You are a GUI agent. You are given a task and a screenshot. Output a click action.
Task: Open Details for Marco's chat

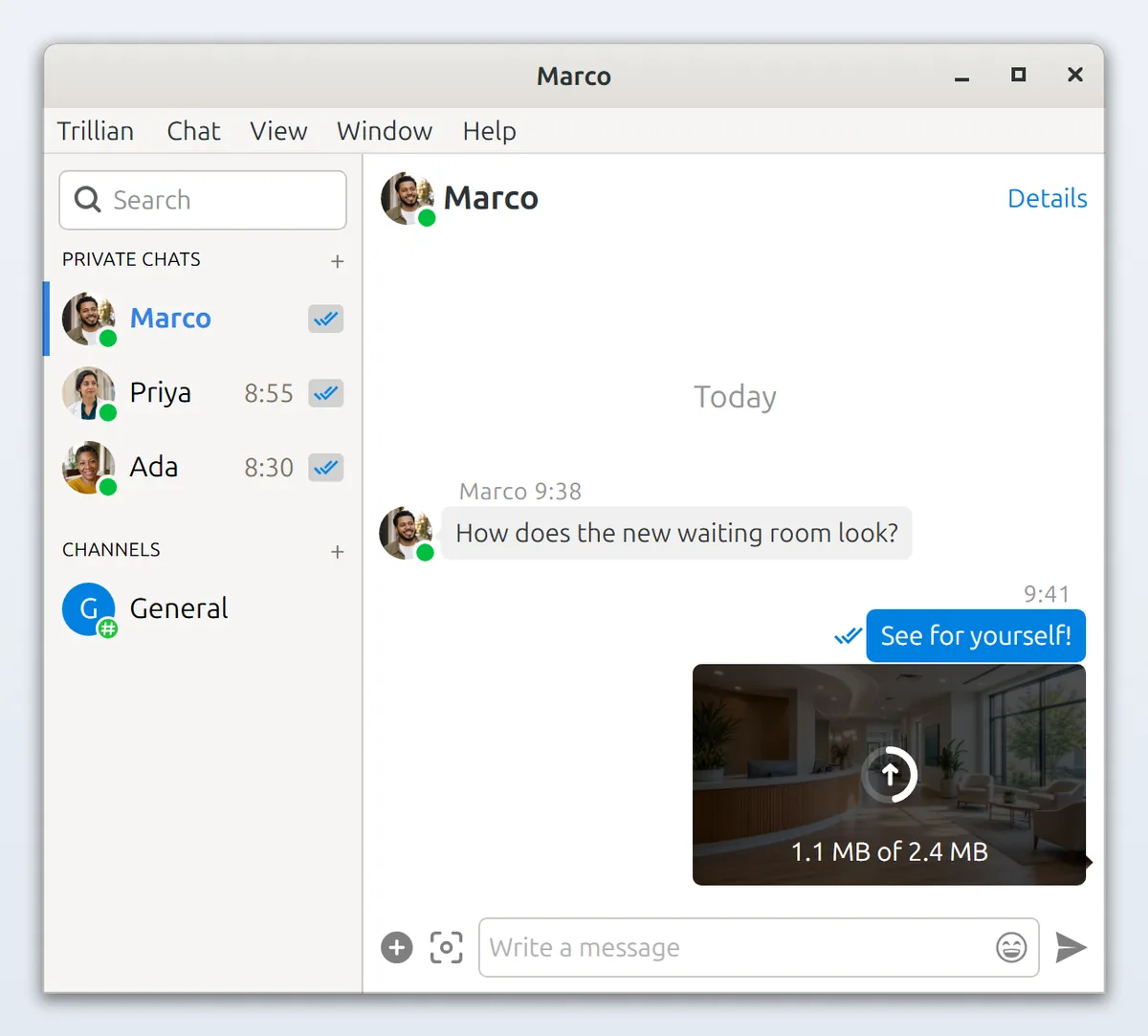(x=1048, y=198)
